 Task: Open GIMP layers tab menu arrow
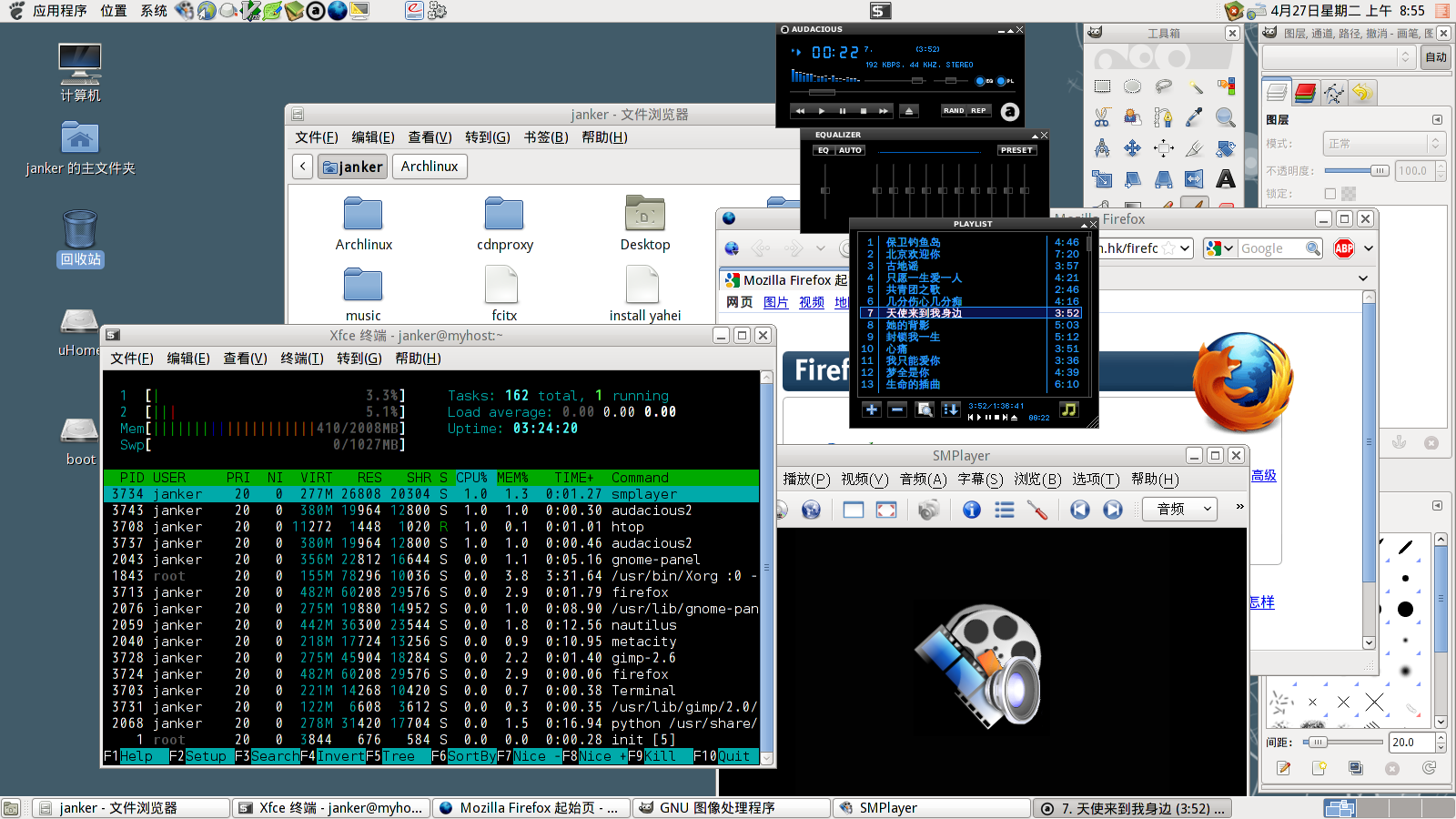1438,119
